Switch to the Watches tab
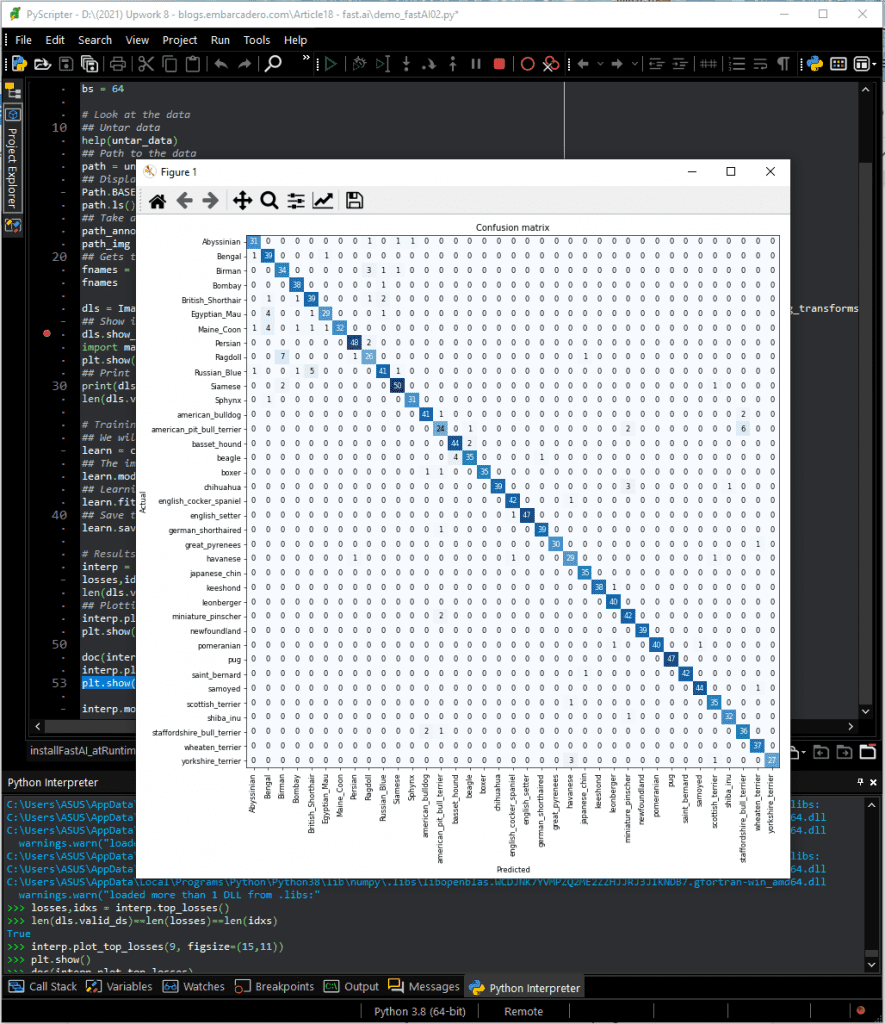Image resolution: width=885 pixels, height=1024 pixels. tap(193, 987)
